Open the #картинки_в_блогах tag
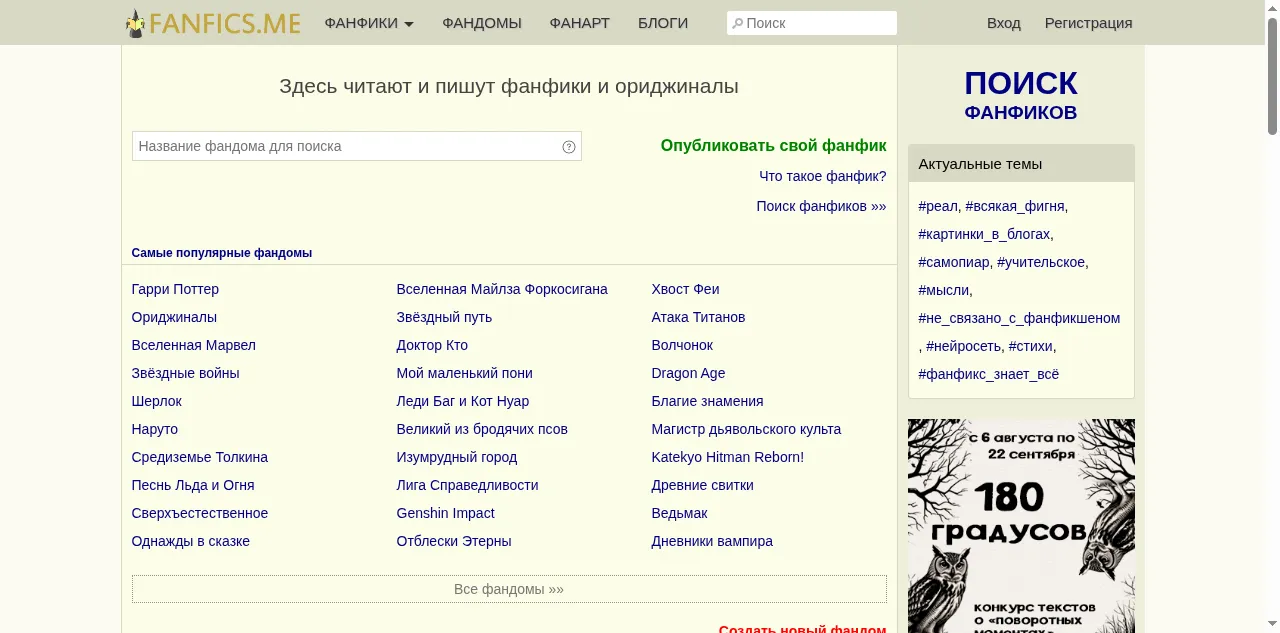1280x633 pixels. point(984,234)
